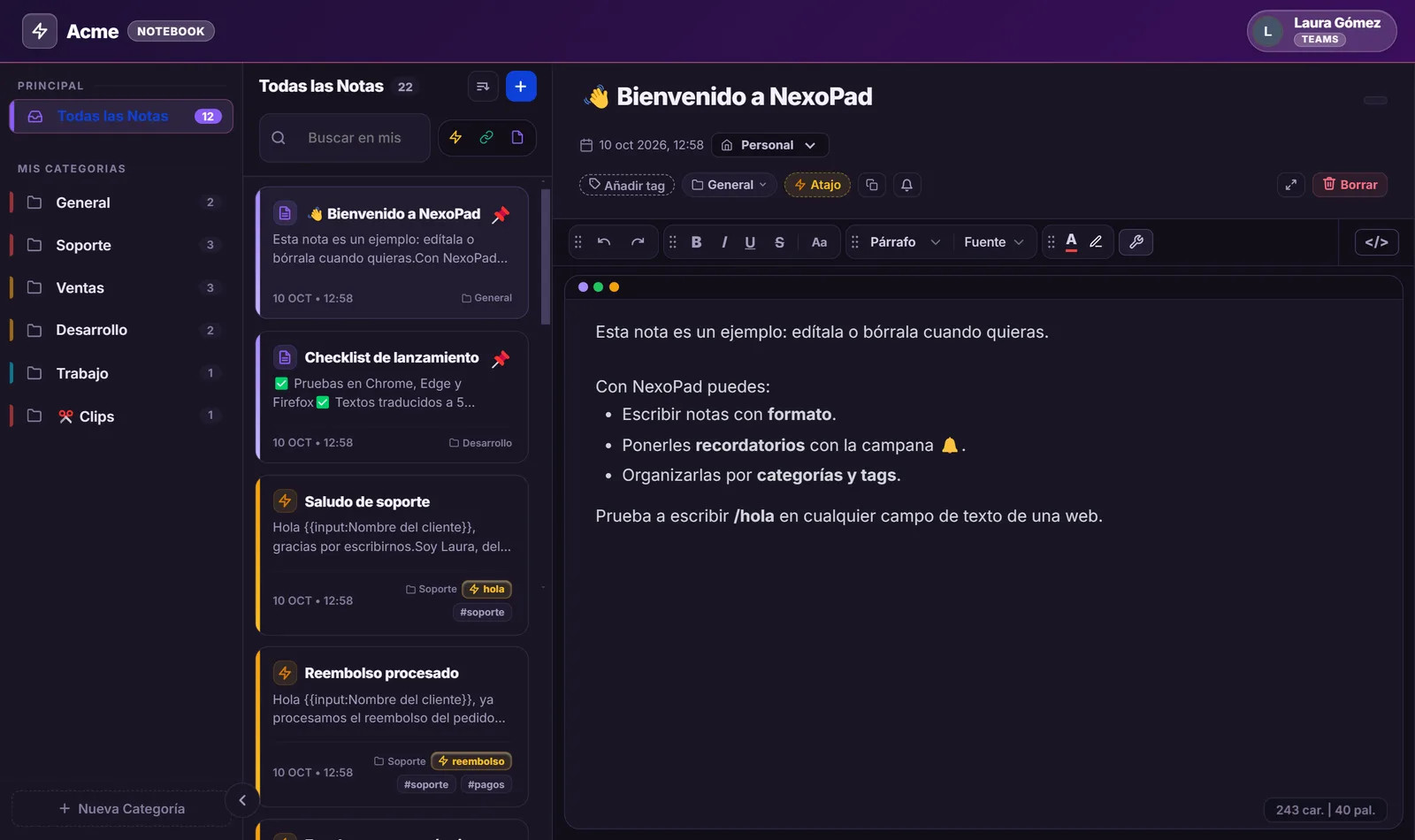Open the sort notes button

(483, 86)
